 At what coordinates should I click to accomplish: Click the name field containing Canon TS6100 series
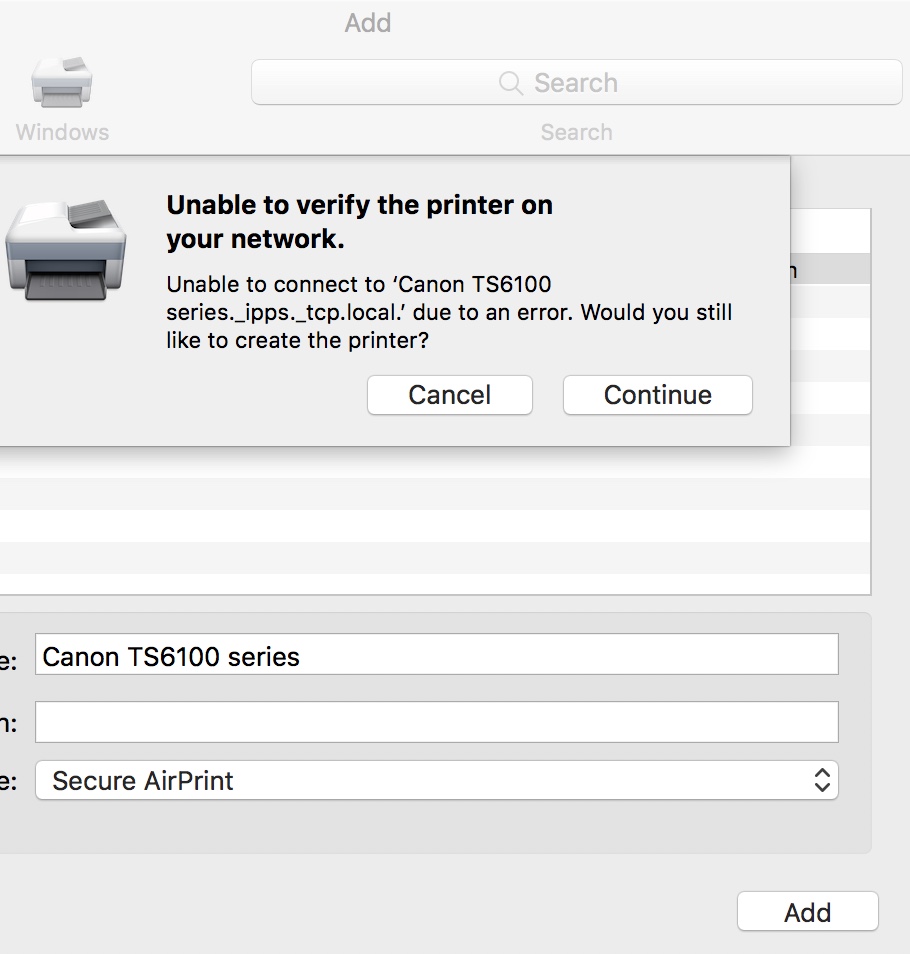tap(437, 654)
